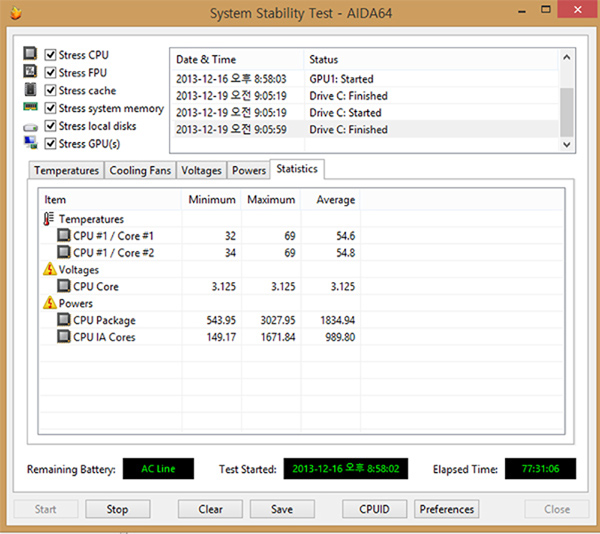Uncheck the Stress CPU checkbox
Image resolution: width=600 pixels, height=534 pixels.
click(x=51, y=55)
